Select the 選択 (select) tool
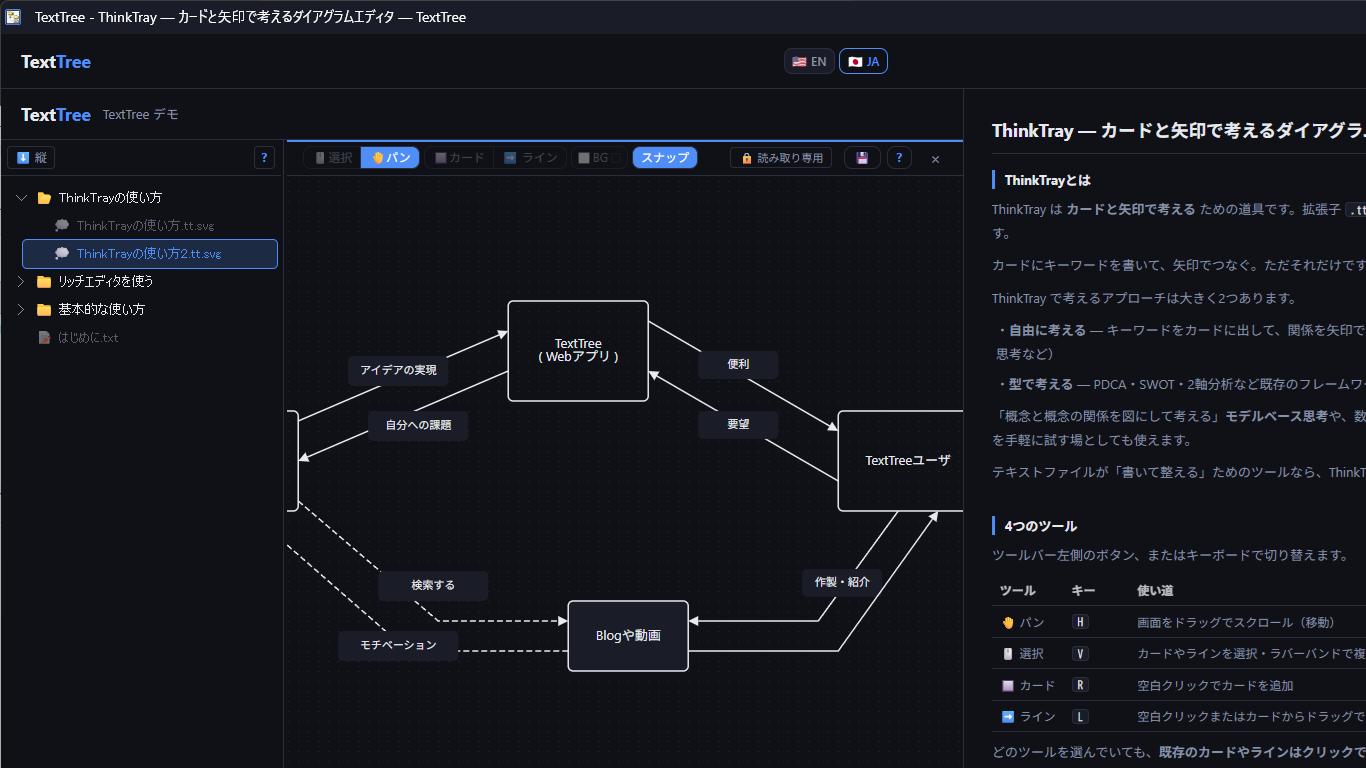This screenshot has height=768, width=1366. (333, 158)
